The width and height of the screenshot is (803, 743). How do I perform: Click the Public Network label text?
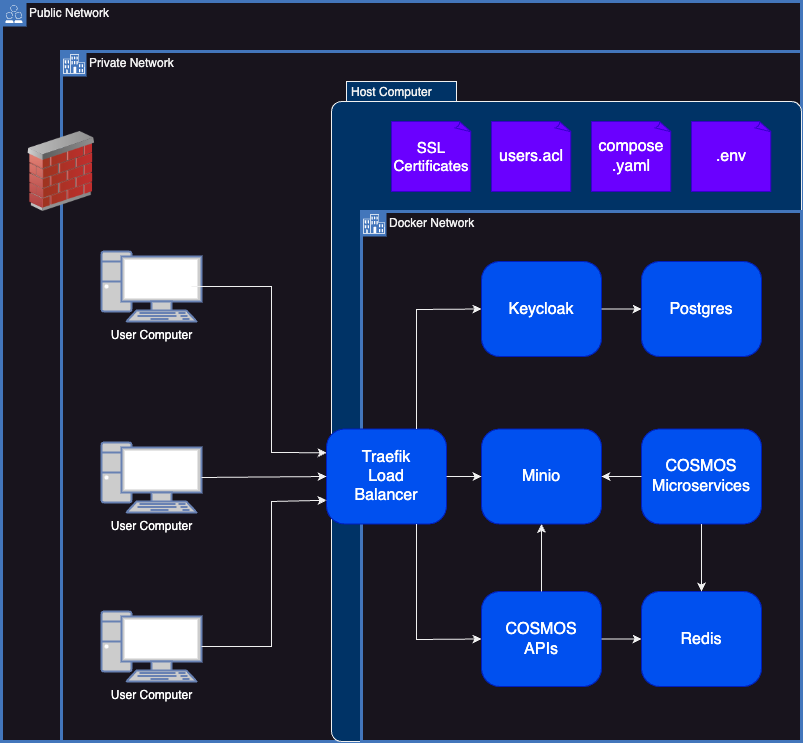69,13
